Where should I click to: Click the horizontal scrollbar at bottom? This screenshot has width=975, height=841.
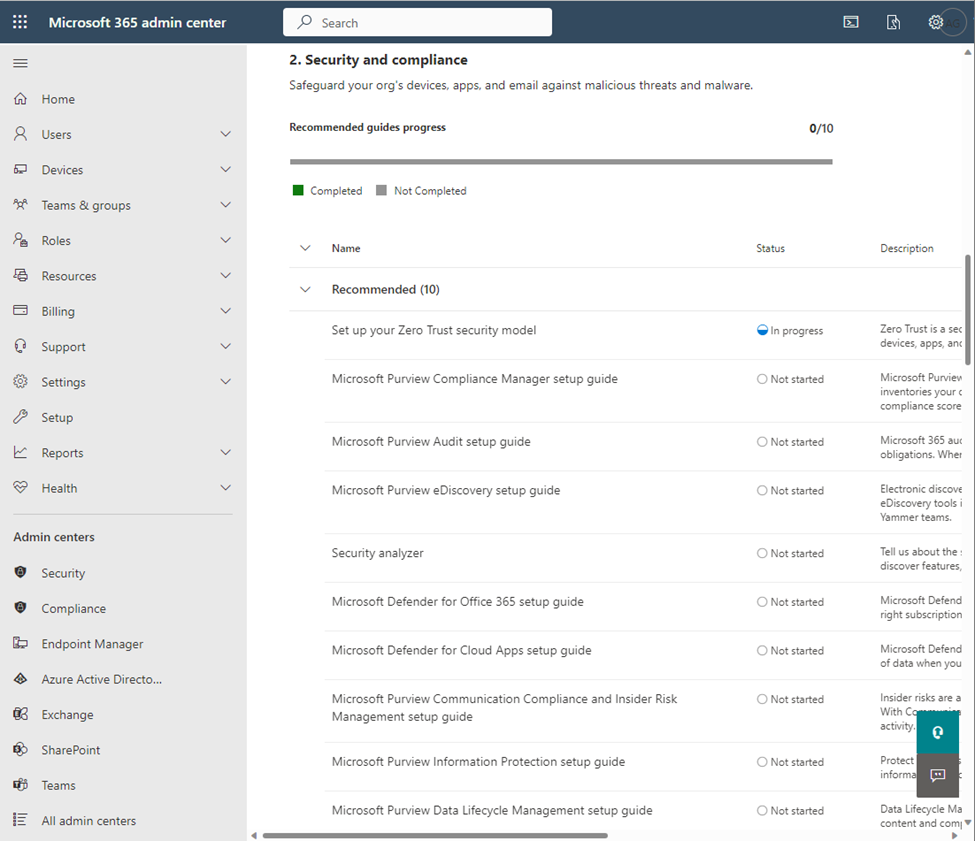tap(435, 835)
